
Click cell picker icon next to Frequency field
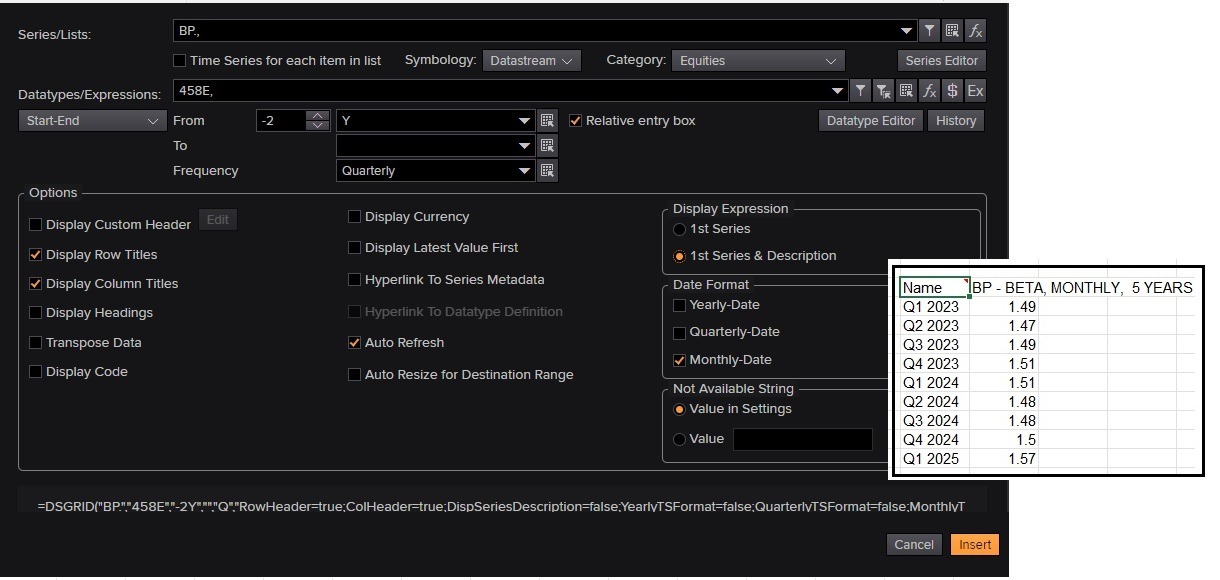pos(547,171)
